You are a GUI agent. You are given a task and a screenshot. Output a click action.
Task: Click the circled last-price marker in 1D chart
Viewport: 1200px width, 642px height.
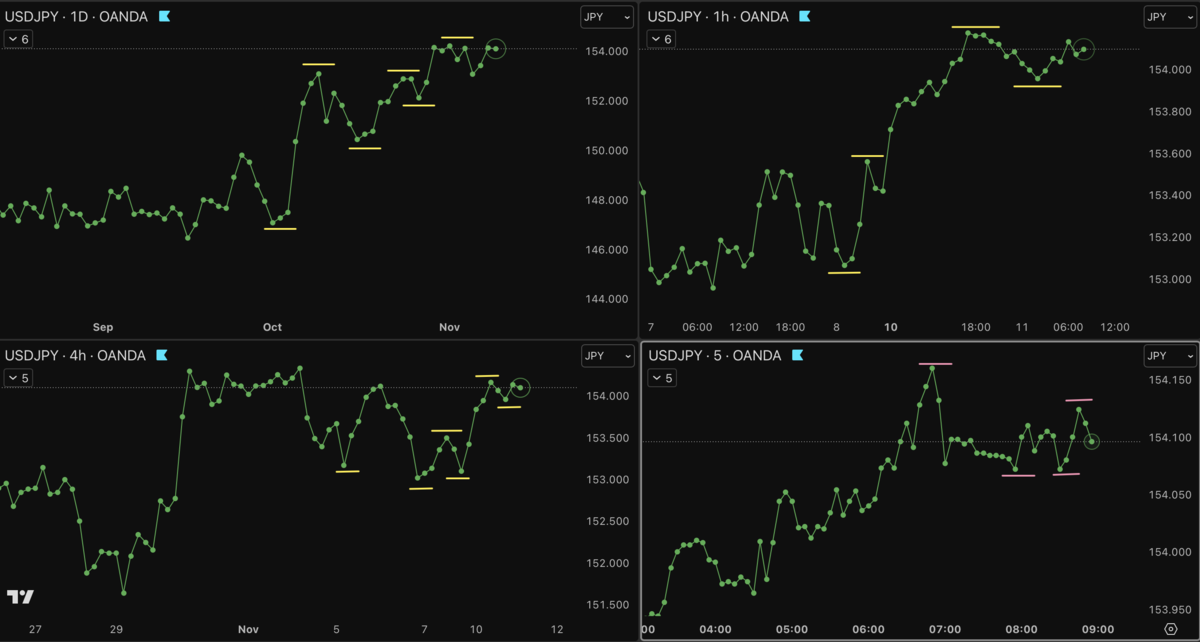point(496,48)
